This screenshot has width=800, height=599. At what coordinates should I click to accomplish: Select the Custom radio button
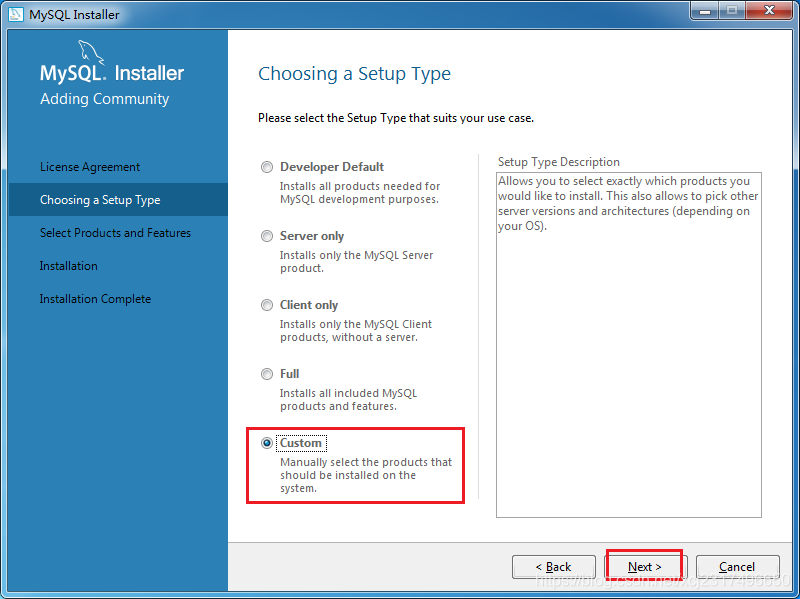pos(267,443)
